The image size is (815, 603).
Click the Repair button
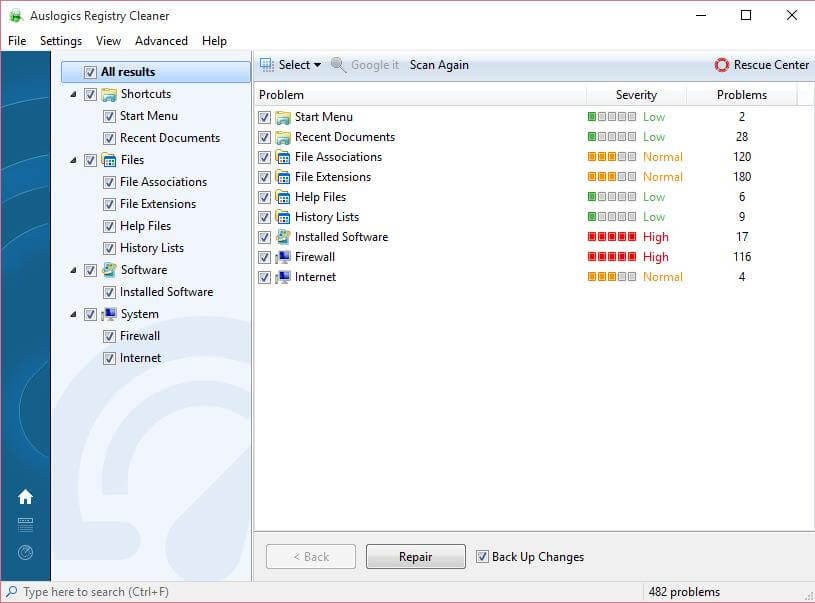point(416,557)
